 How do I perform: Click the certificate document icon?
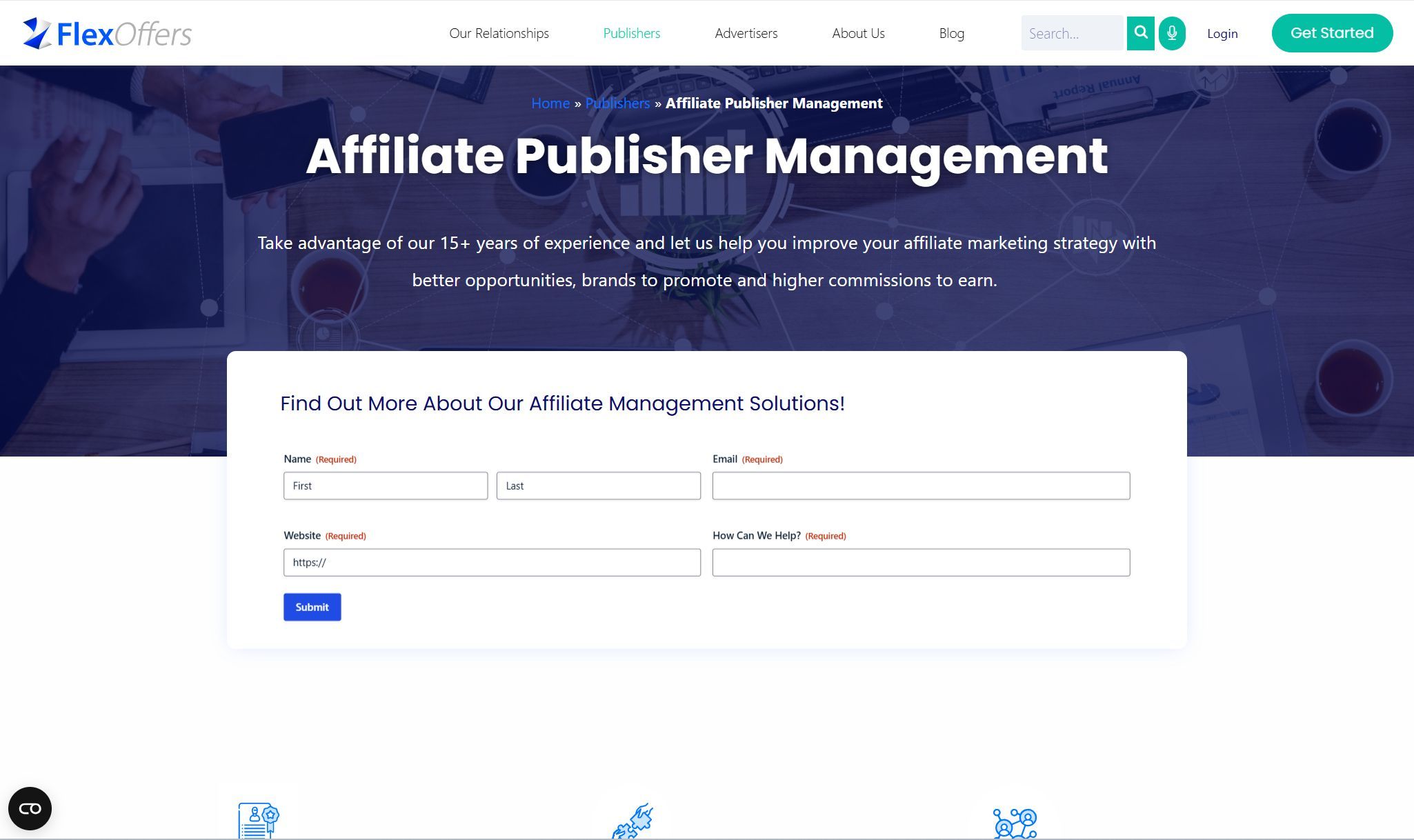[258, 821]
